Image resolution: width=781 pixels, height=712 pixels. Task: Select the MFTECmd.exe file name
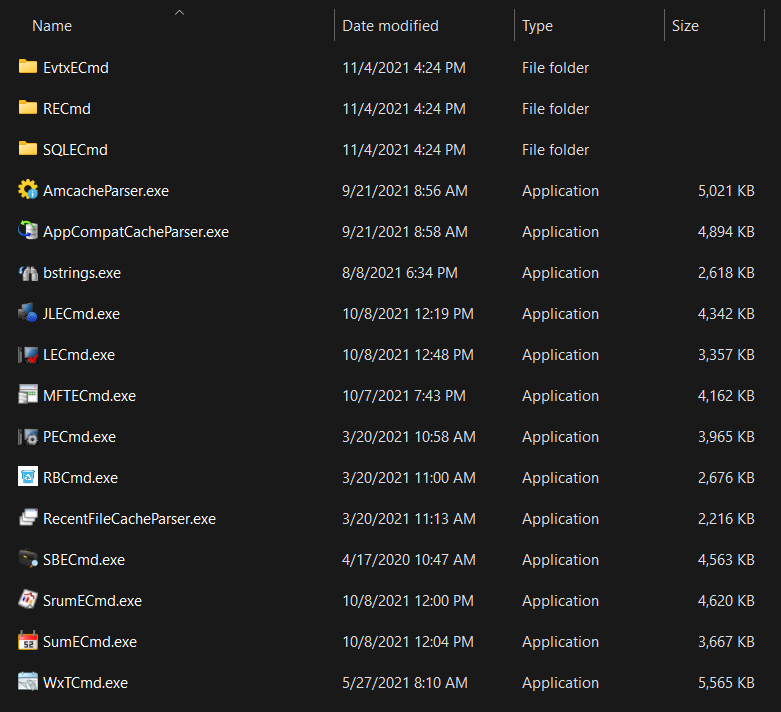89,396
